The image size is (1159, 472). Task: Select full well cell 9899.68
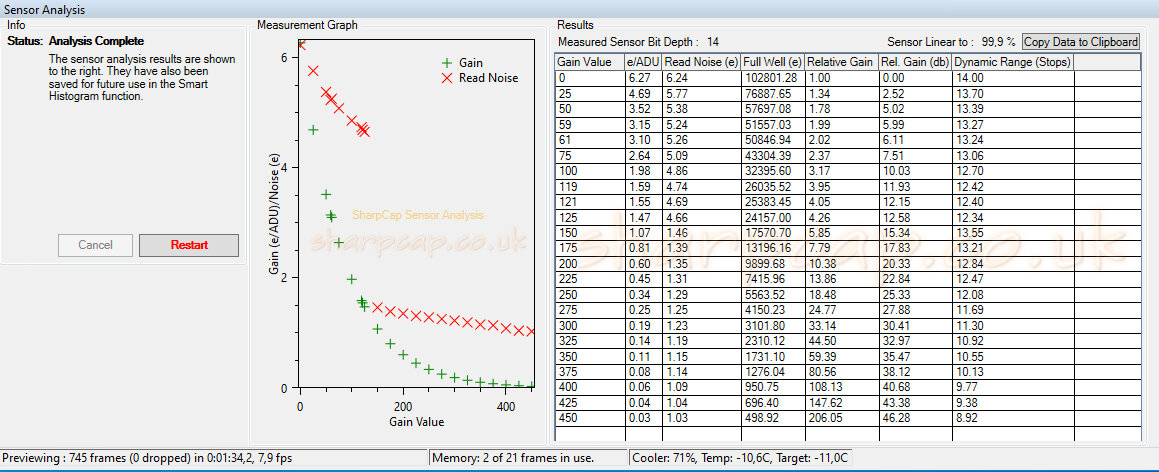point(772,264)
